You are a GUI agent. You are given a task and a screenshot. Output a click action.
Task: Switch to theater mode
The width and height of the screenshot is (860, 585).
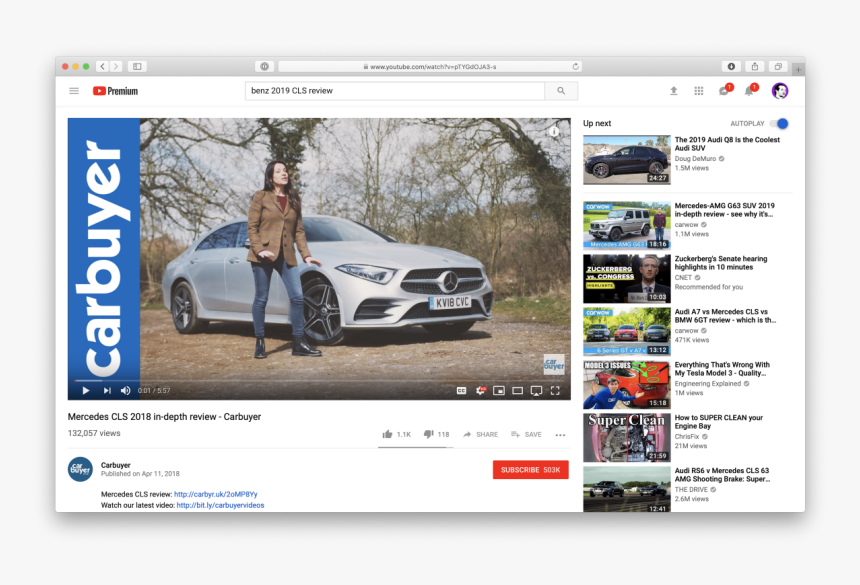coord(517,390)
